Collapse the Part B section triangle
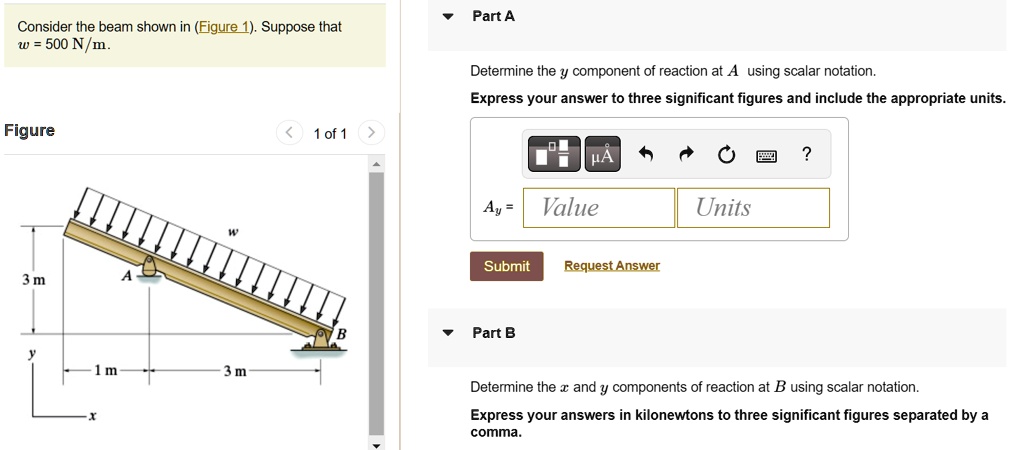Viewport: 1024px width, 450px height. (447, 333)
